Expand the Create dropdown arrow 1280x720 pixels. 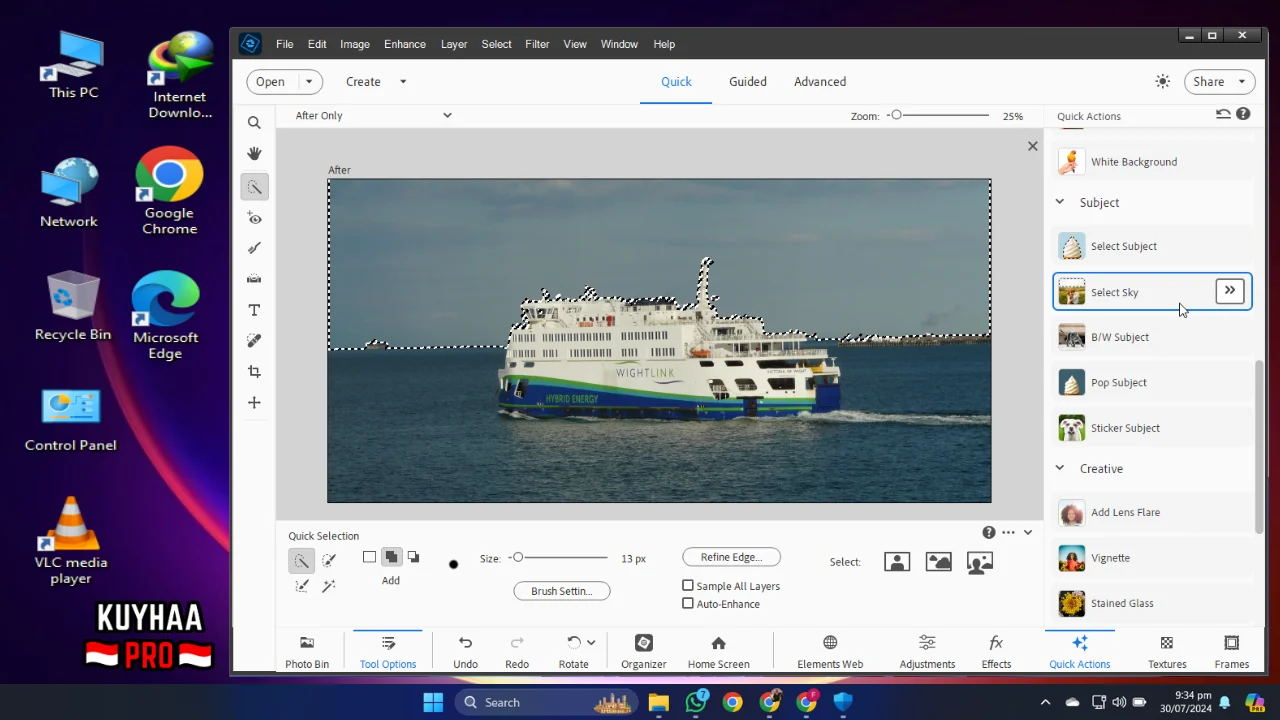pyautogui.click(x=403, y=82)
